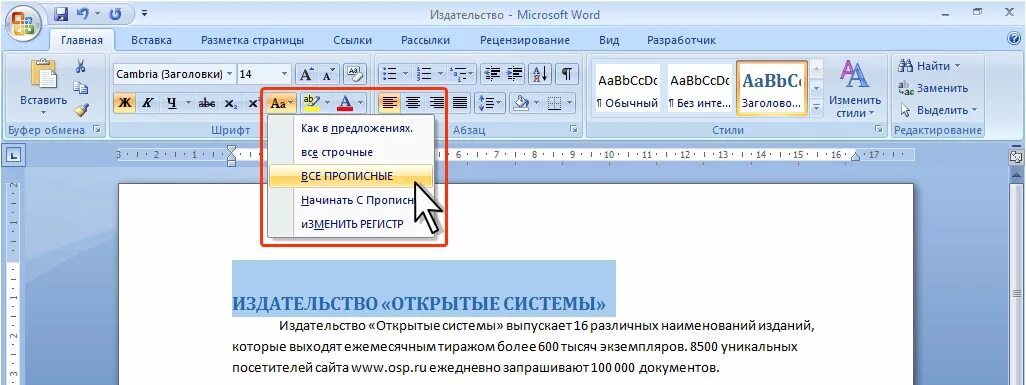Open the Разработчик tab
The height and width of the screenshot is (385, 1026).
[681, 40]
